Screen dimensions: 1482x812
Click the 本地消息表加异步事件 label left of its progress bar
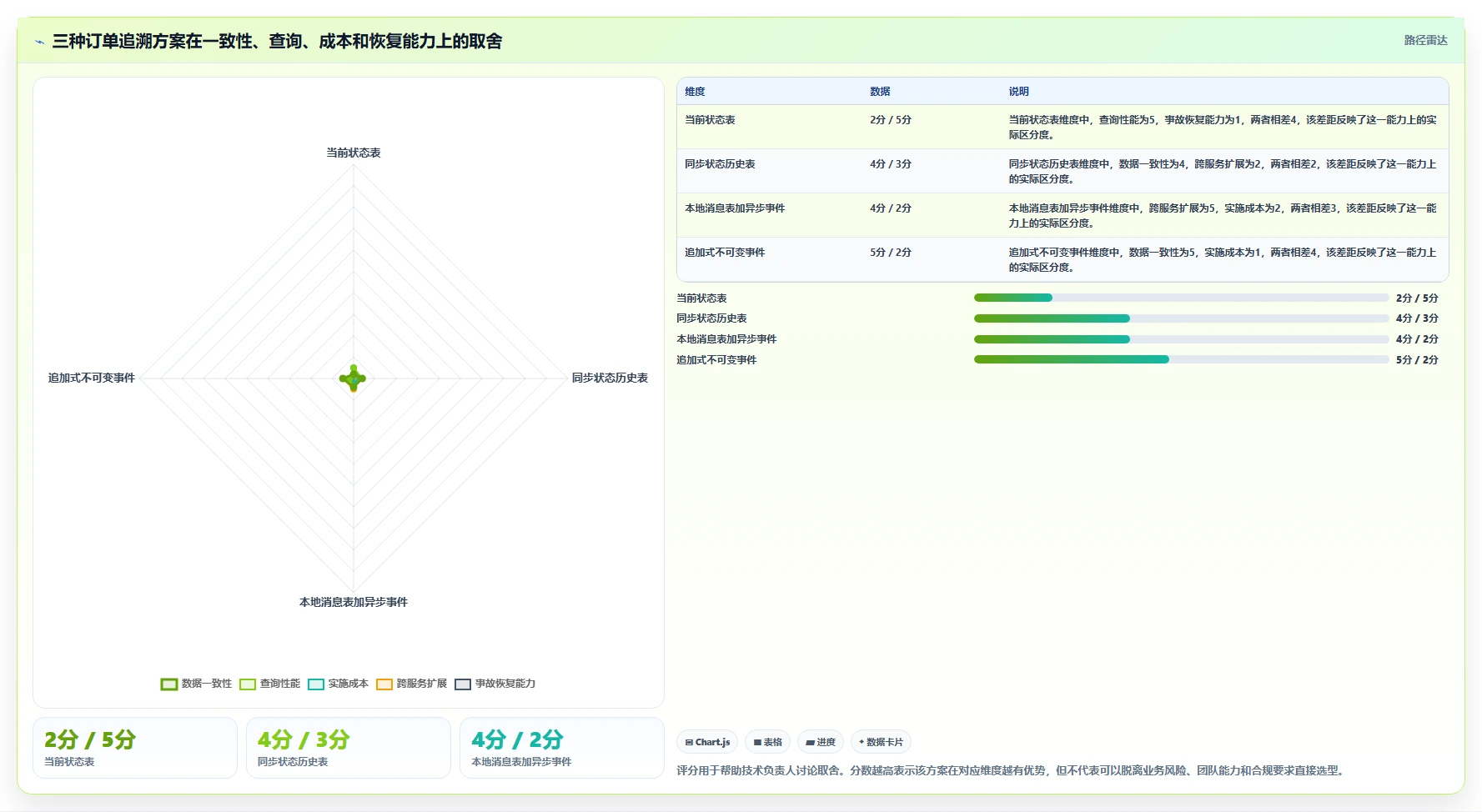(726, 339)
